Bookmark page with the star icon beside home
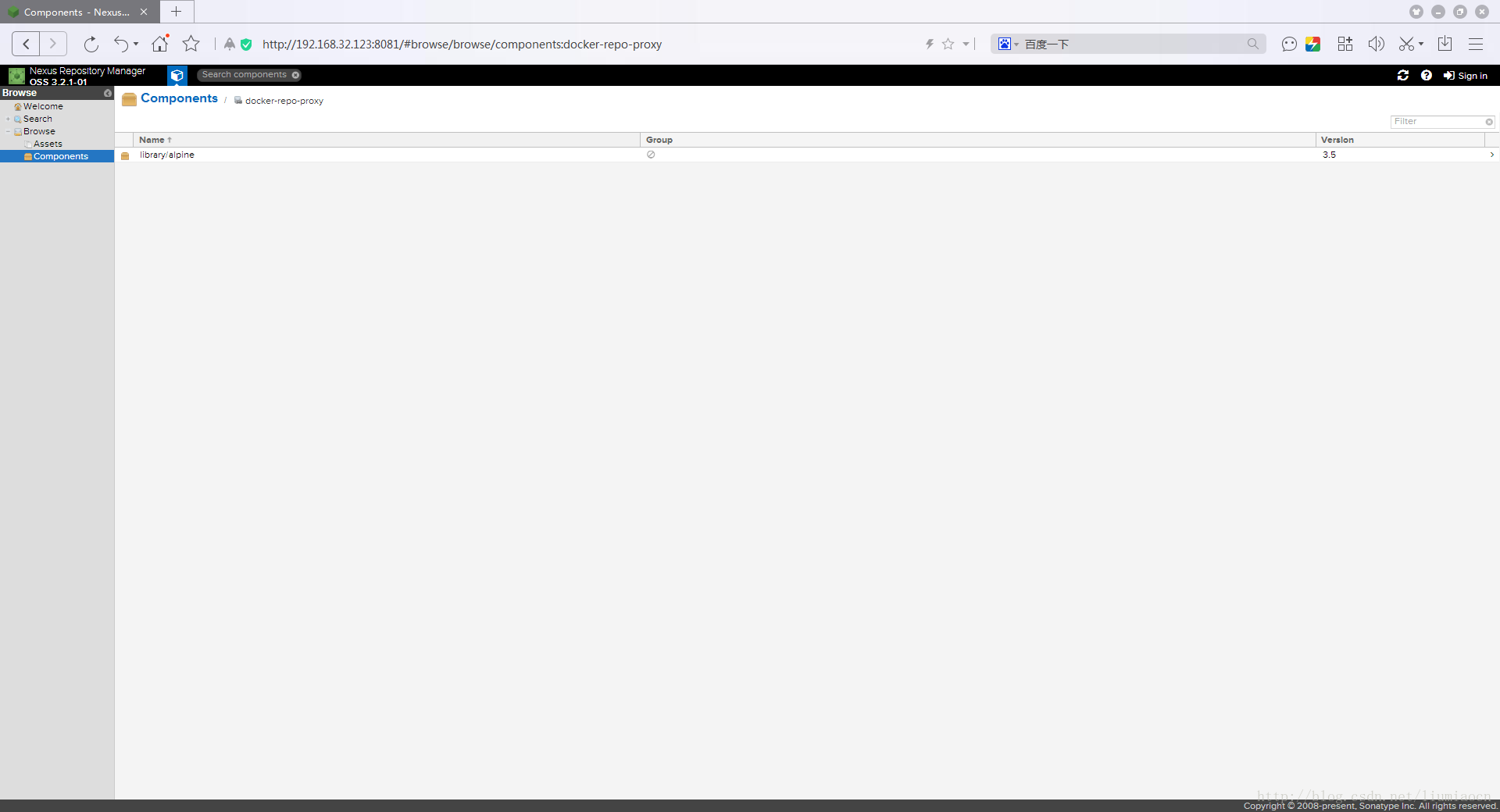1500x812 pixels. coord(191,44)
